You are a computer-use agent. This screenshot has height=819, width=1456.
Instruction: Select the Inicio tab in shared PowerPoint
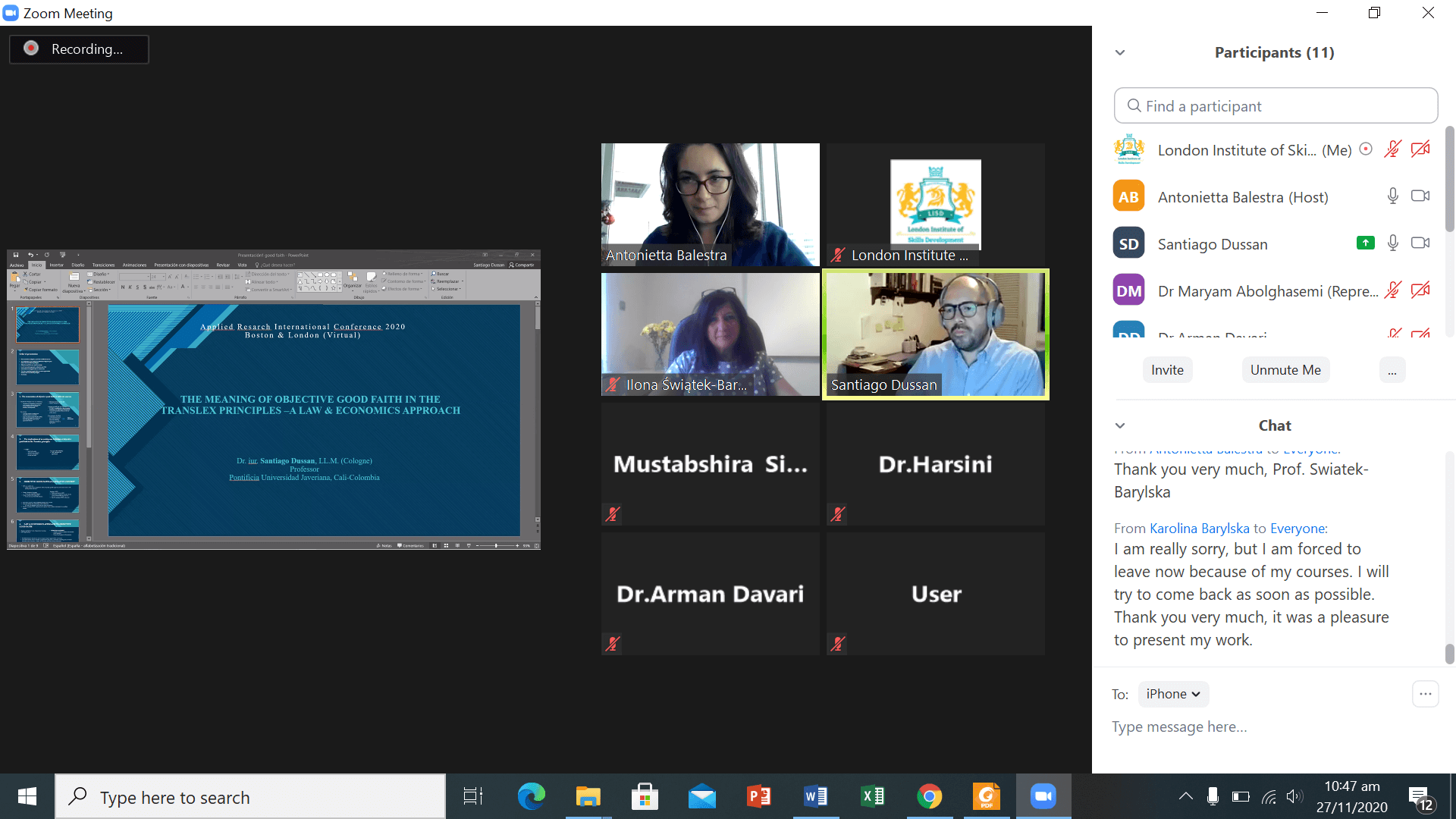(36, 265)
